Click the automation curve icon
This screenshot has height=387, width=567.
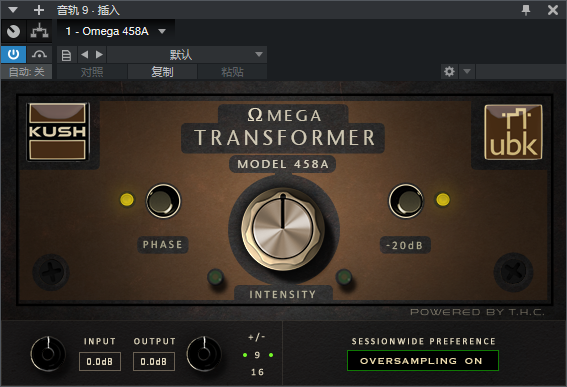(x=39, y=55)
